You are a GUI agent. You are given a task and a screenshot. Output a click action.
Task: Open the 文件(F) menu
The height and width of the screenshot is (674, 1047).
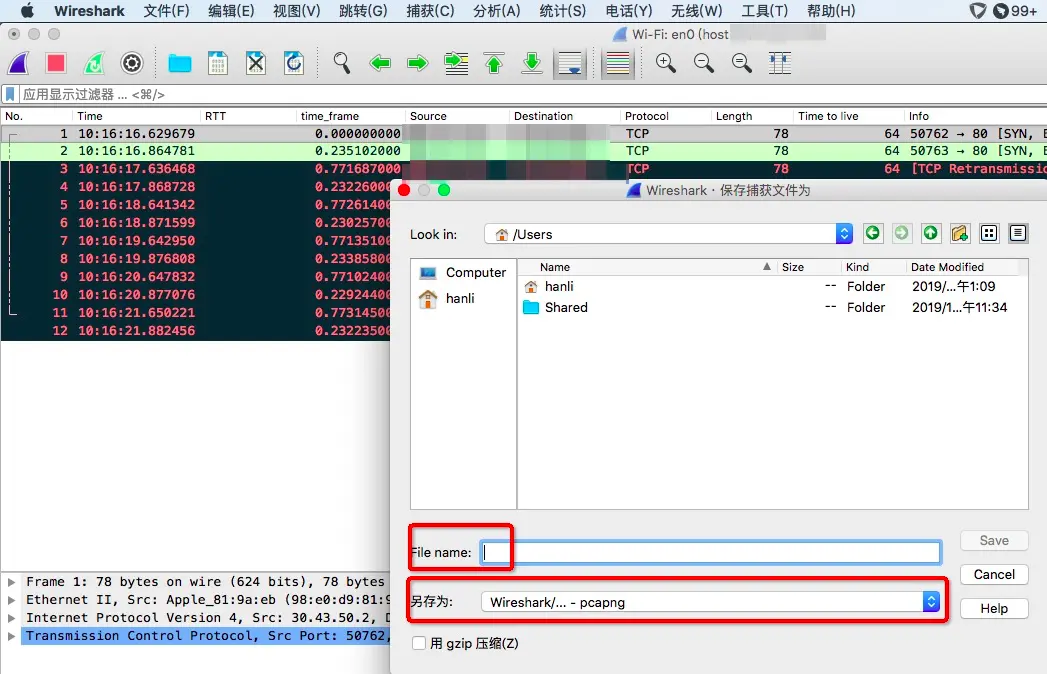(x=166, y=11)
